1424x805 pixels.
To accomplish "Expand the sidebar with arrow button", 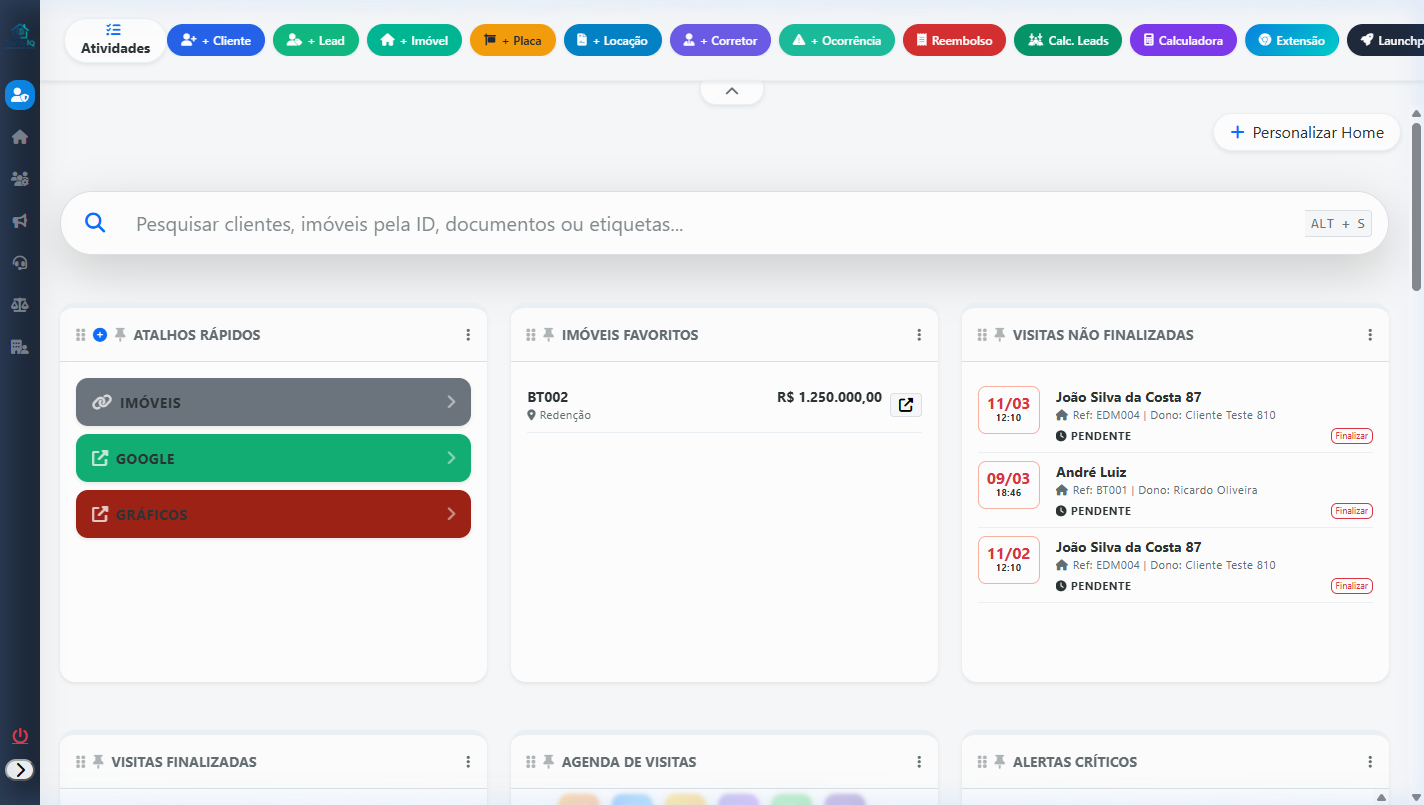I will click(x=20, y=769).
